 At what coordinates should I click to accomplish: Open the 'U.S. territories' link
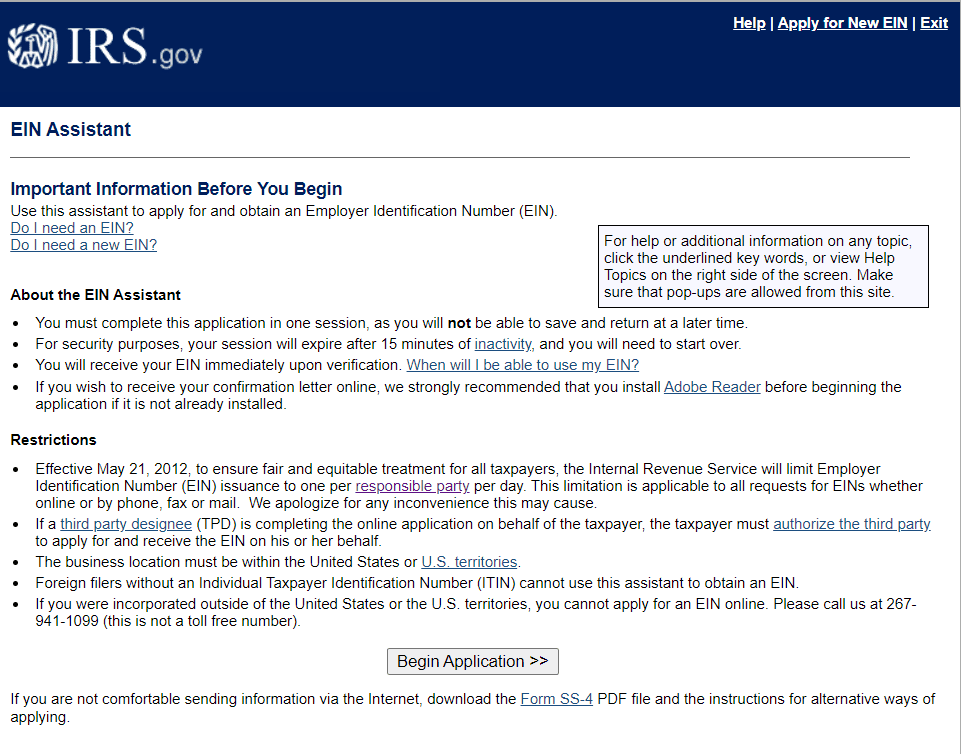coord(470,562)
